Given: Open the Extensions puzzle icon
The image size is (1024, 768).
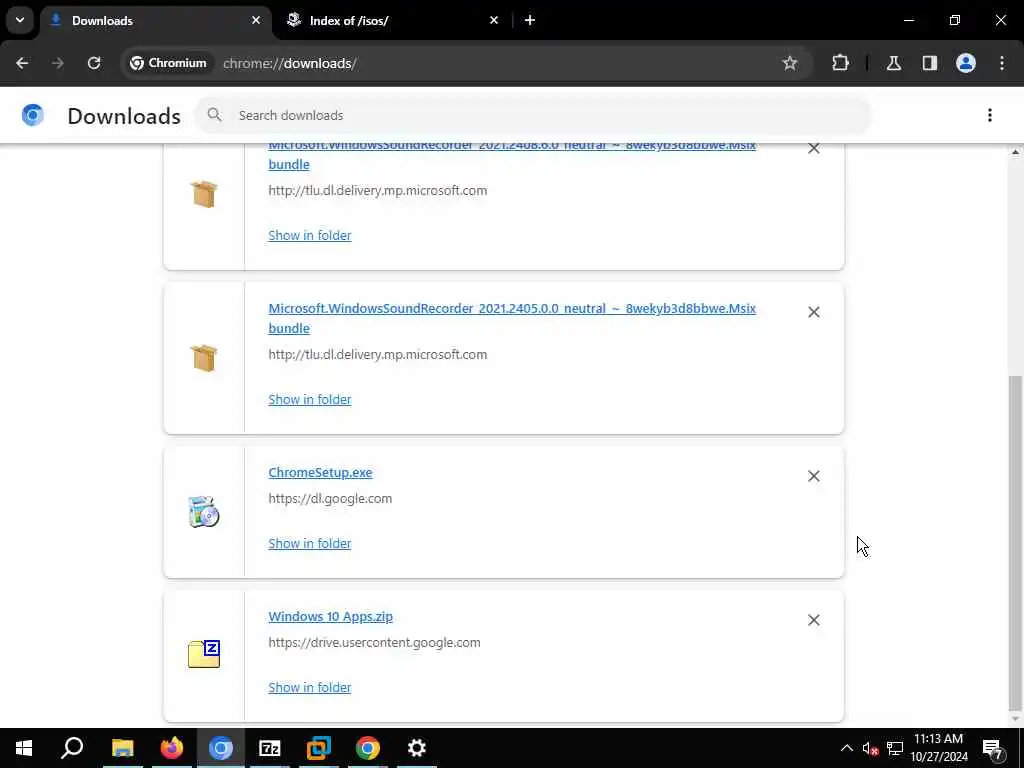Looking at the screenshot, I should coord(840,63).
